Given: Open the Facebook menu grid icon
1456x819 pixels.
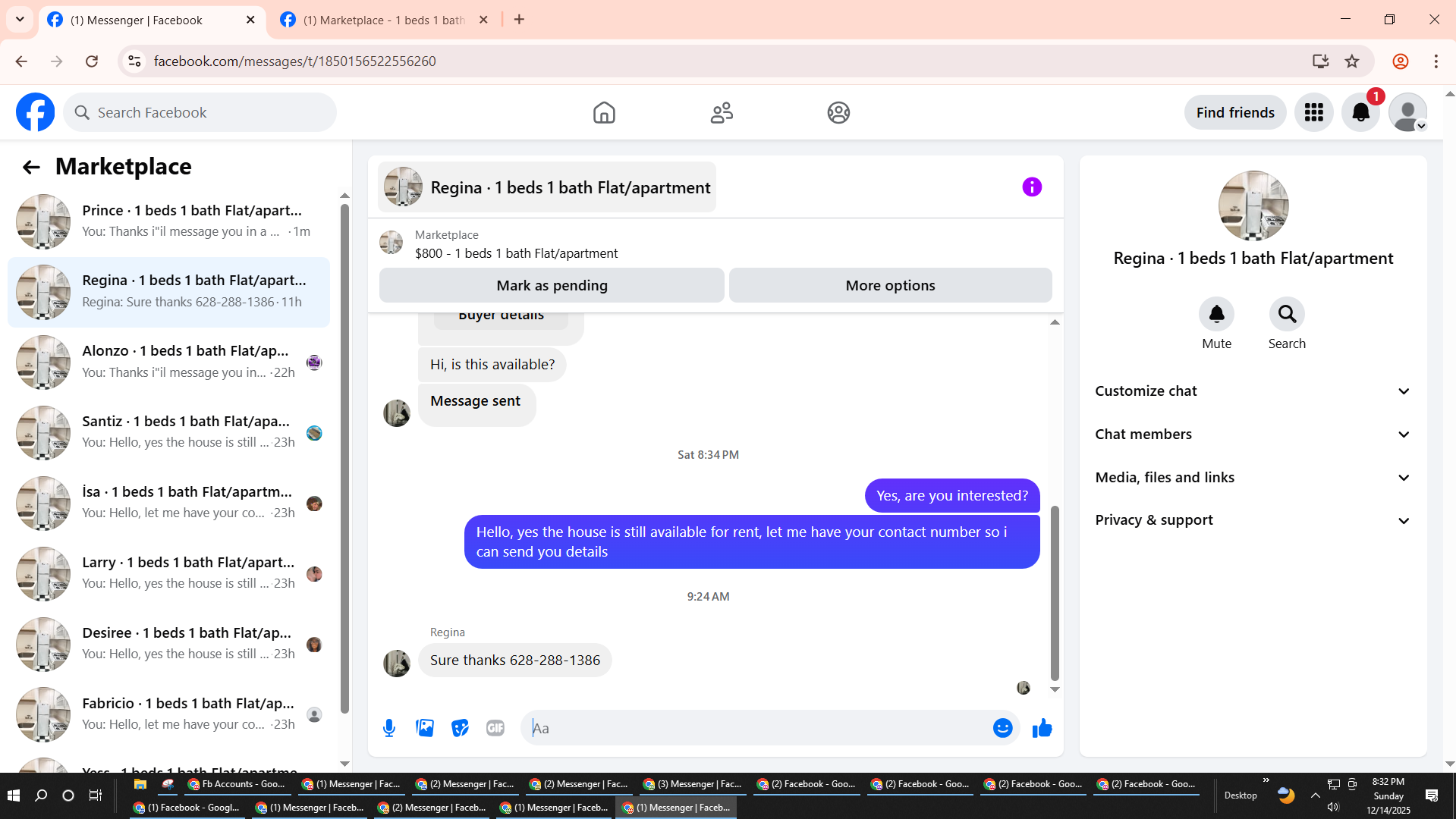Looking at the screenshot, I should click(x=1314, y=112).
